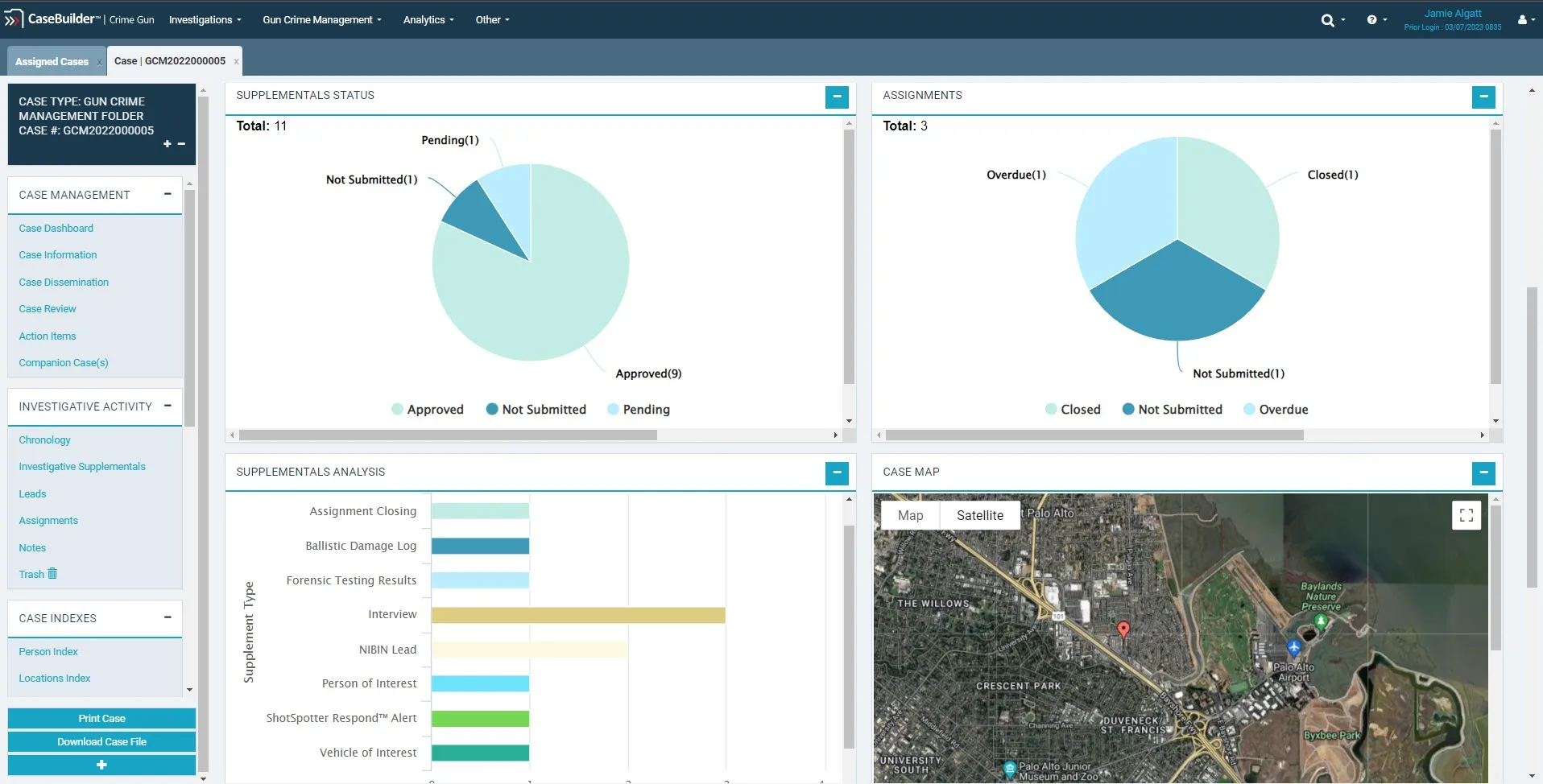Collapse the Investigative Activity section
The width and height of the screenshot is (1543, 784).
coord(168,406)
